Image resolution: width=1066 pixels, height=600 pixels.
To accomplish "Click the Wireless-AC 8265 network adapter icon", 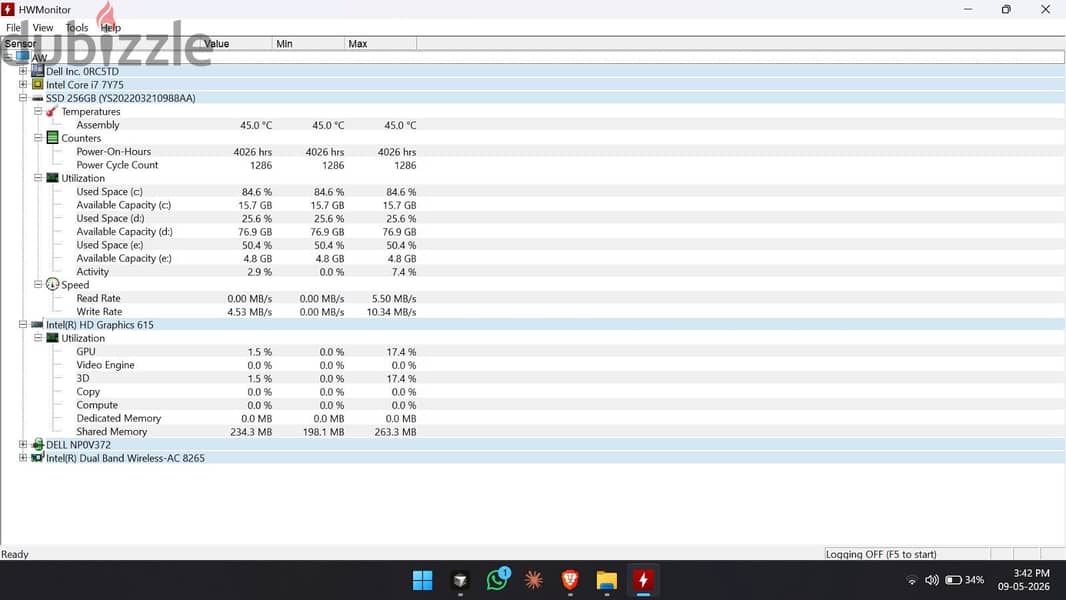I will coord(37,457).
